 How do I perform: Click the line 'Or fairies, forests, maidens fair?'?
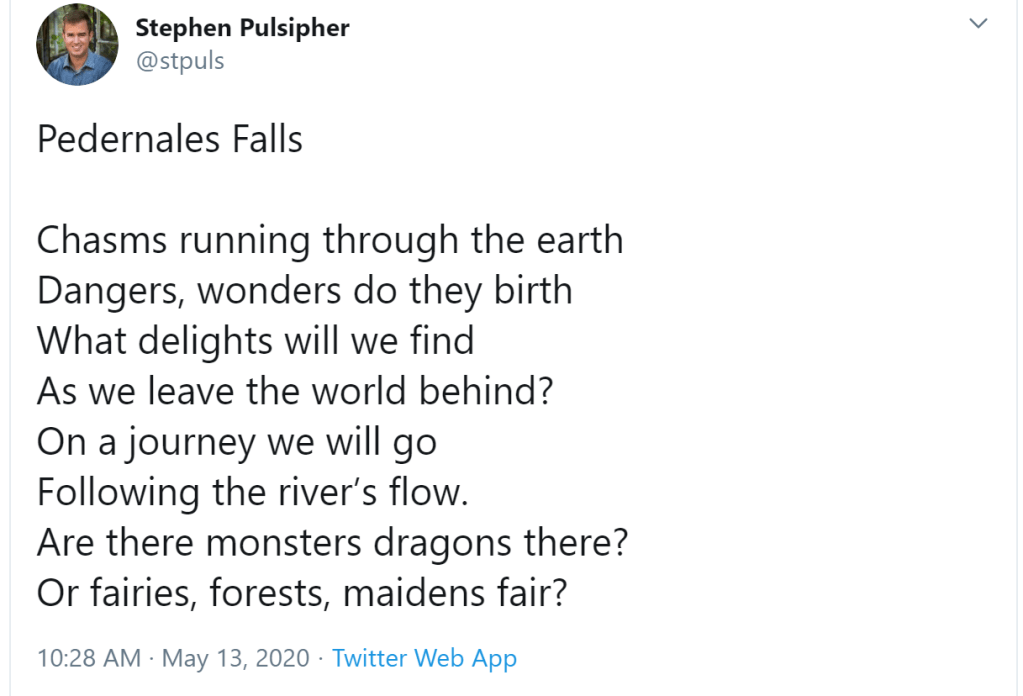[x=303, y=593]
